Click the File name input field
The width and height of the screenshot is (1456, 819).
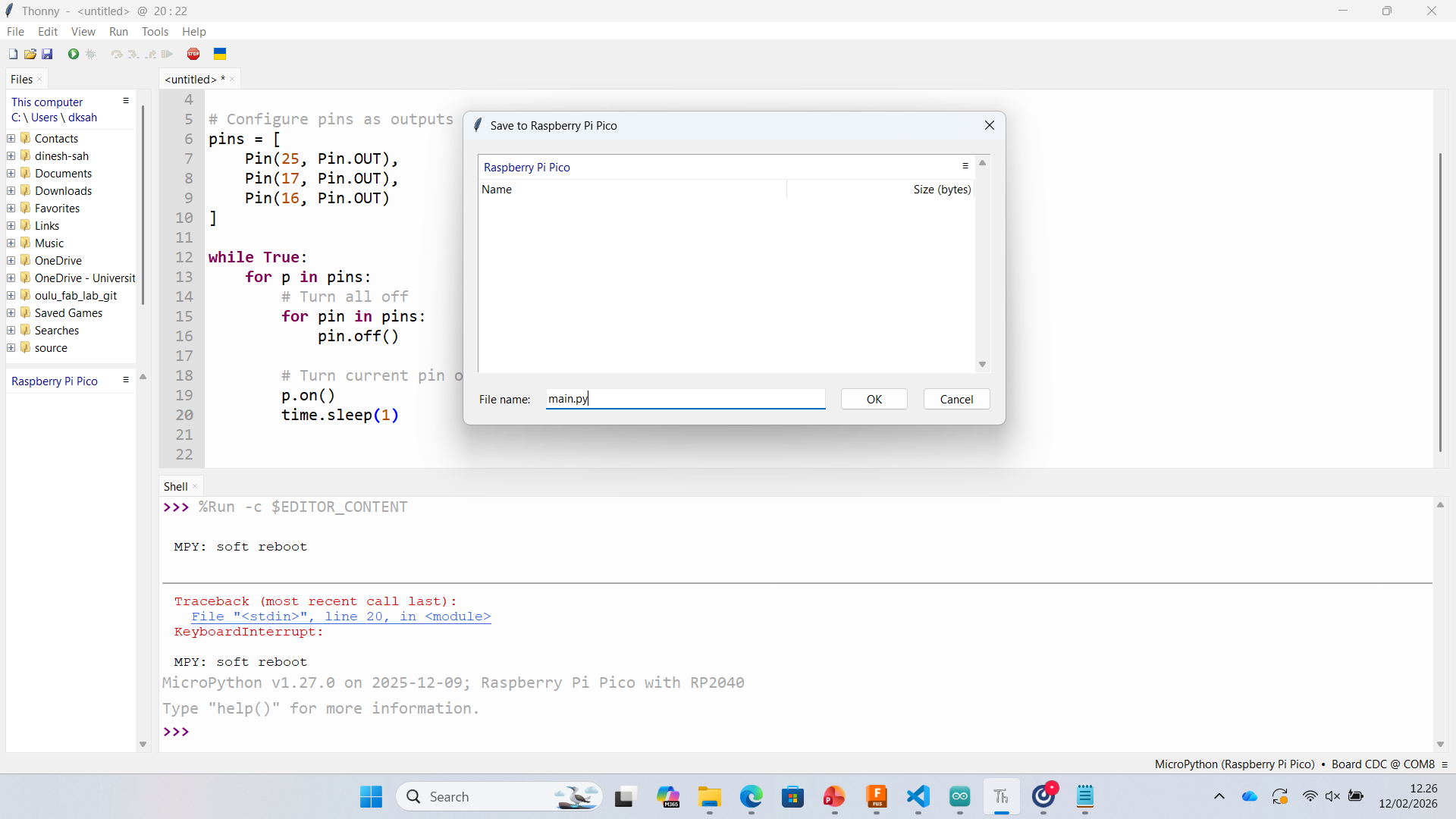click(x=685, y=399)
